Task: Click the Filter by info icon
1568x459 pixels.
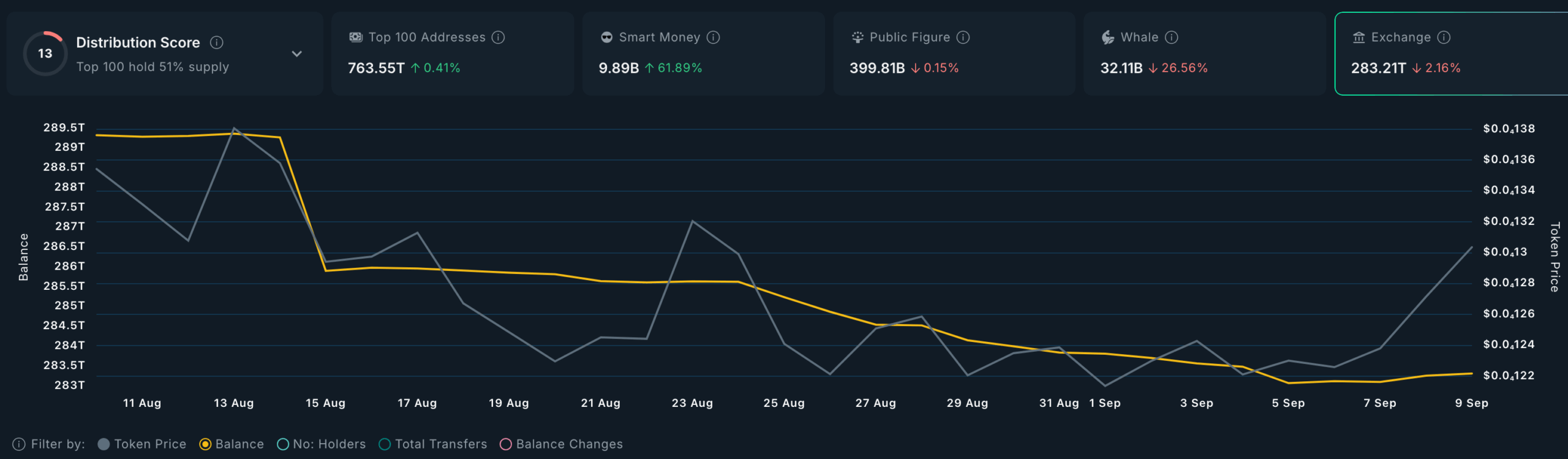Action: tap(19, 444)
